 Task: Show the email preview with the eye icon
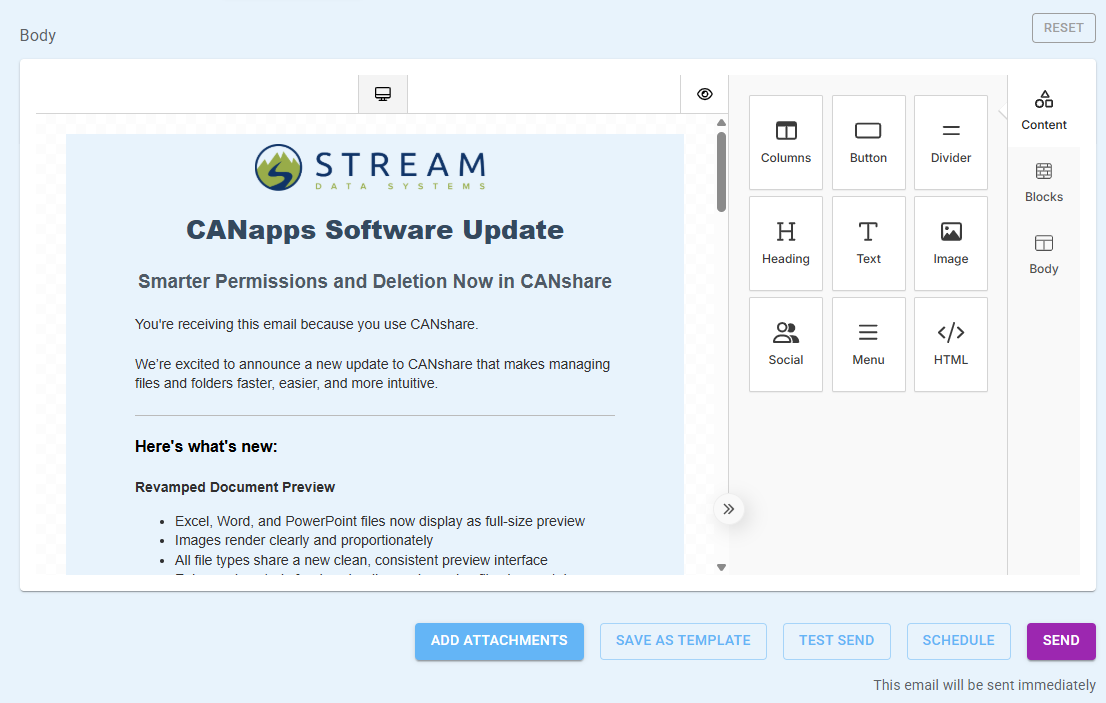point(704,93)
